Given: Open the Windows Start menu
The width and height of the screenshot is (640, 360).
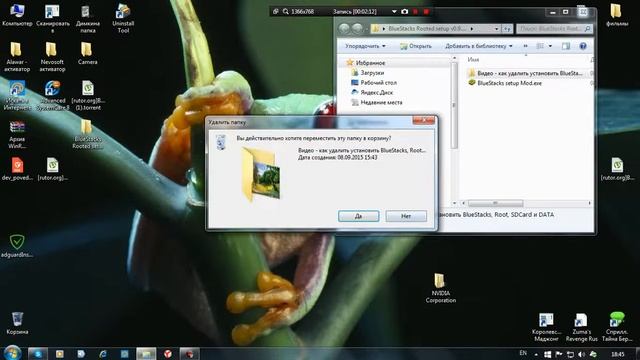Looking at the screenshot, I should coord(12,353).
